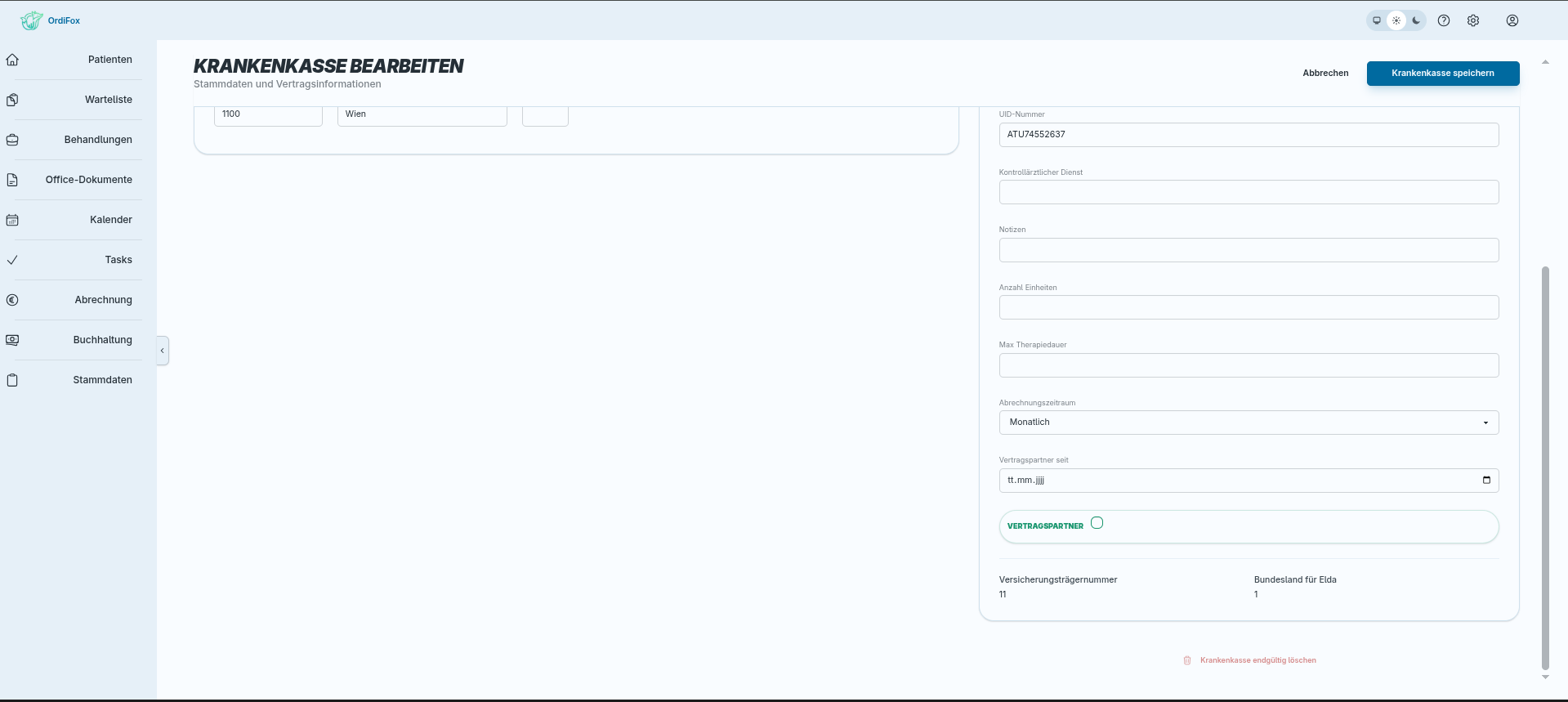The height and width of the screenshot is (702, 1568).
Task: Tick the Vertragspartner checkbox
Action: [1097, 523]
